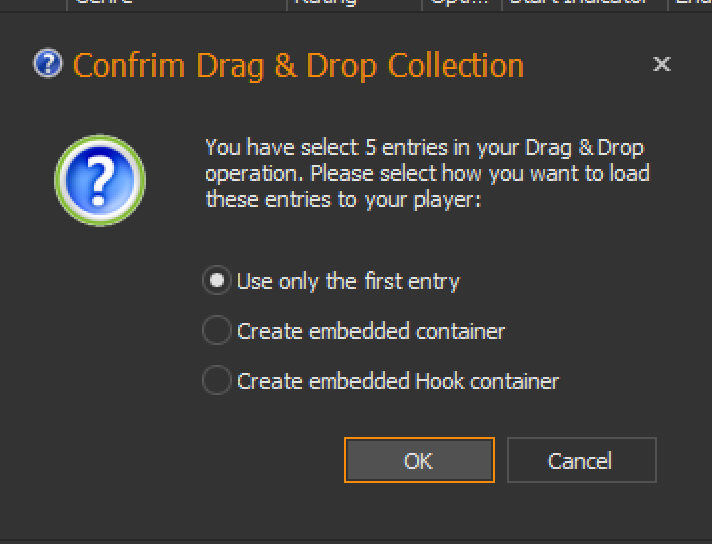Click the 'Confrim Drag & Drop Collection' title text
The width and height of the screenshot is (712, 544).
tap(298, 66)
